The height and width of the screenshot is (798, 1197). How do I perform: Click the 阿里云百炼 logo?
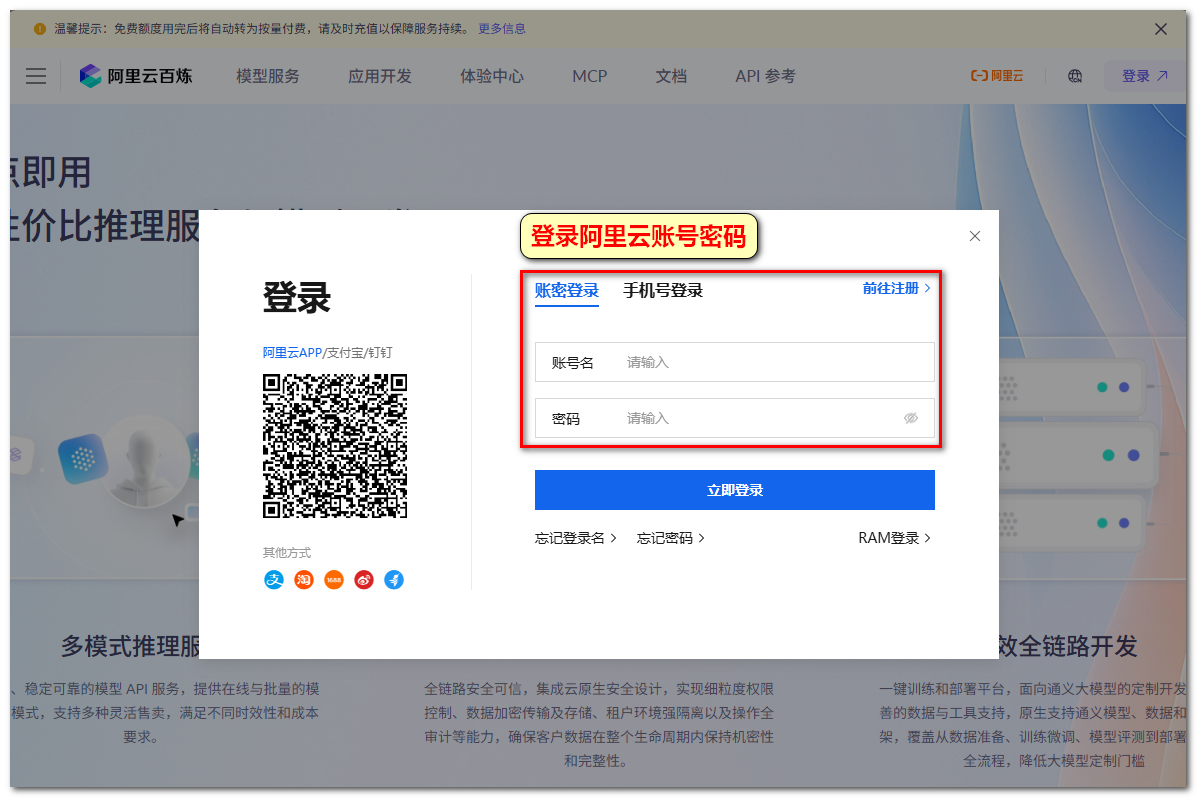pyautogui.click(x=136, y=76)
